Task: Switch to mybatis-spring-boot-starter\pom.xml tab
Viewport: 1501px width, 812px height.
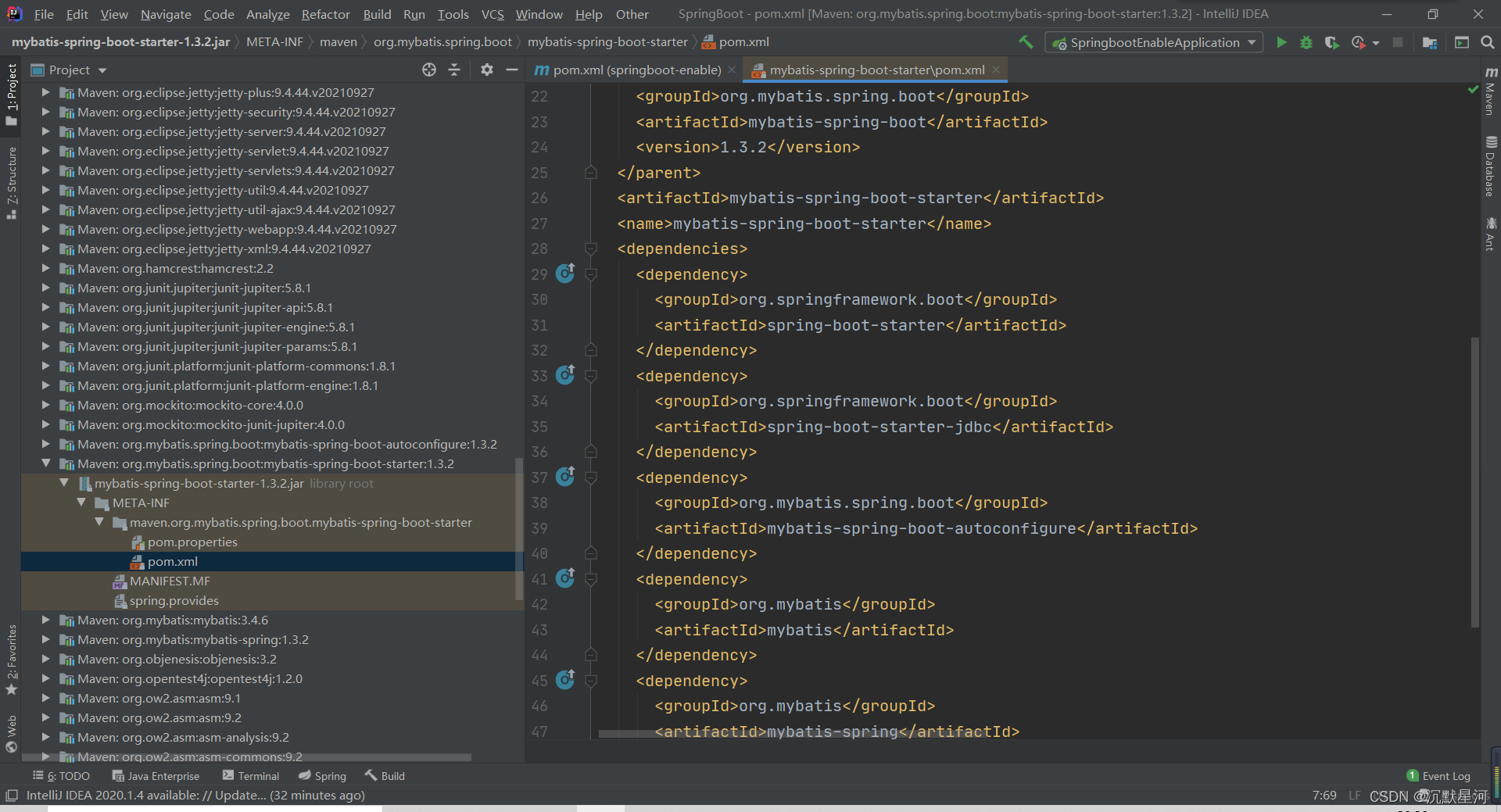Action: click(876, 70)
